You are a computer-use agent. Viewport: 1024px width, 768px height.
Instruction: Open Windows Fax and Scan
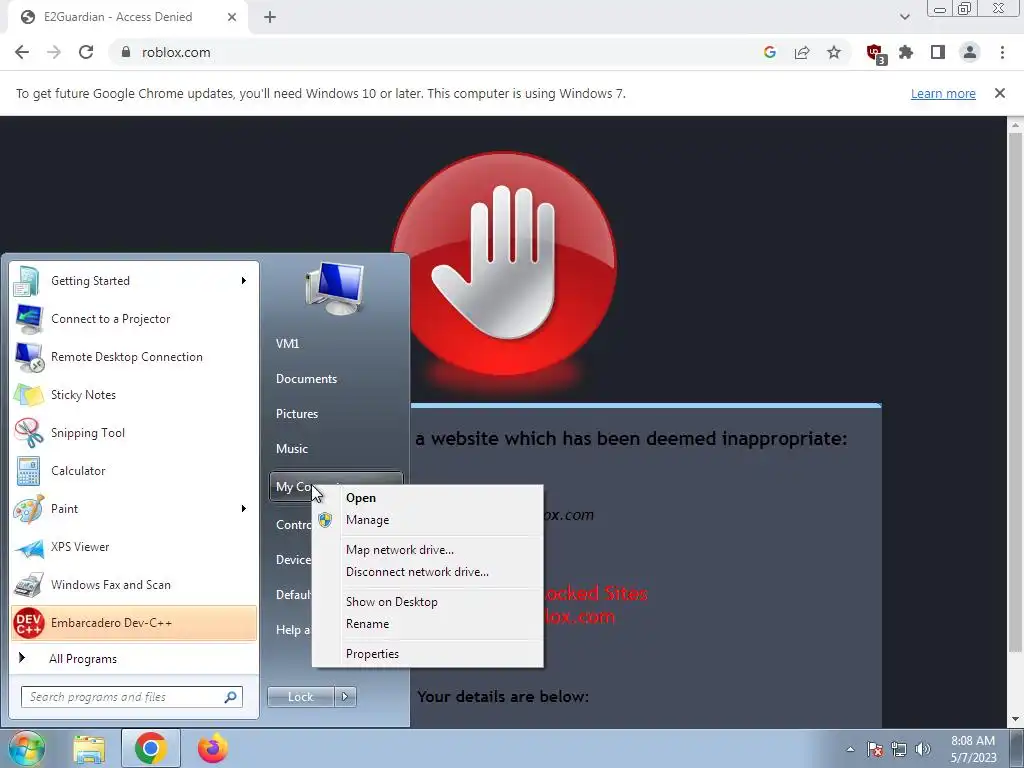click(x=134, y=584)
